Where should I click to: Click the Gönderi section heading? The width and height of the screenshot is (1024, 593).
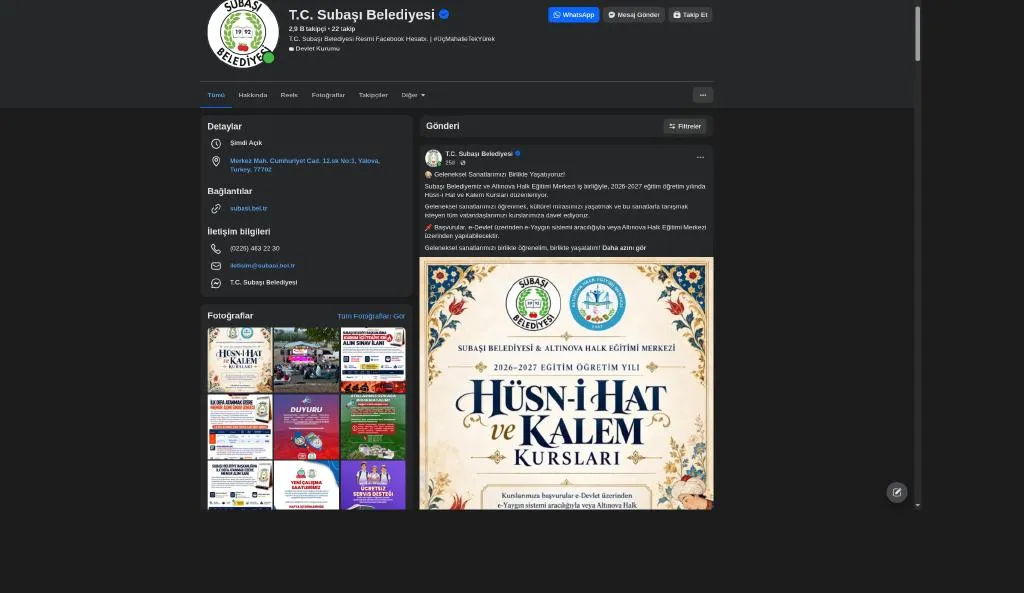click(442, 126)
